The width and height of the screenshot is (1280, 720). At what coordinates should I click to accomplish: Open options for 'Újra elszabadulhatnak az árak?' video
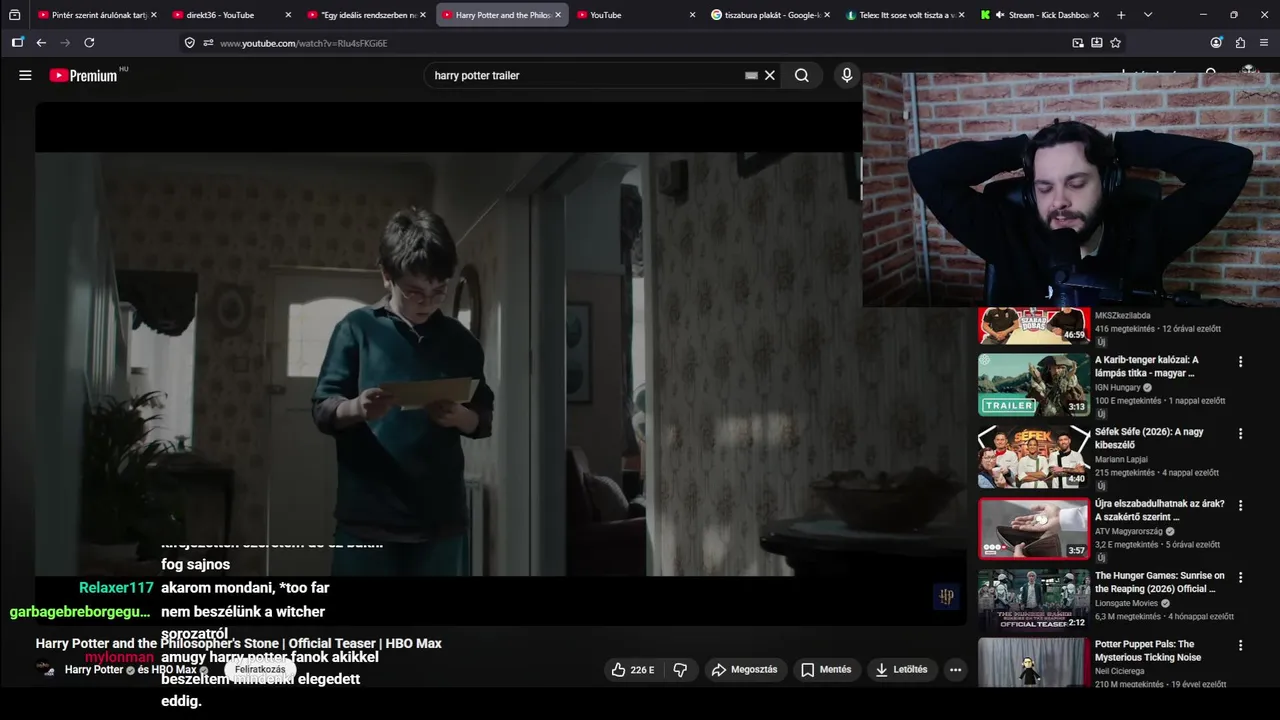point(1240,506)
